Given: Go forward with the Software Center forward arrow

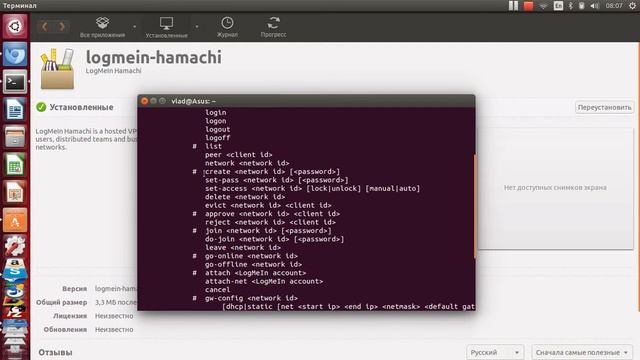Looking at the screenshot, I should [62, 27].
